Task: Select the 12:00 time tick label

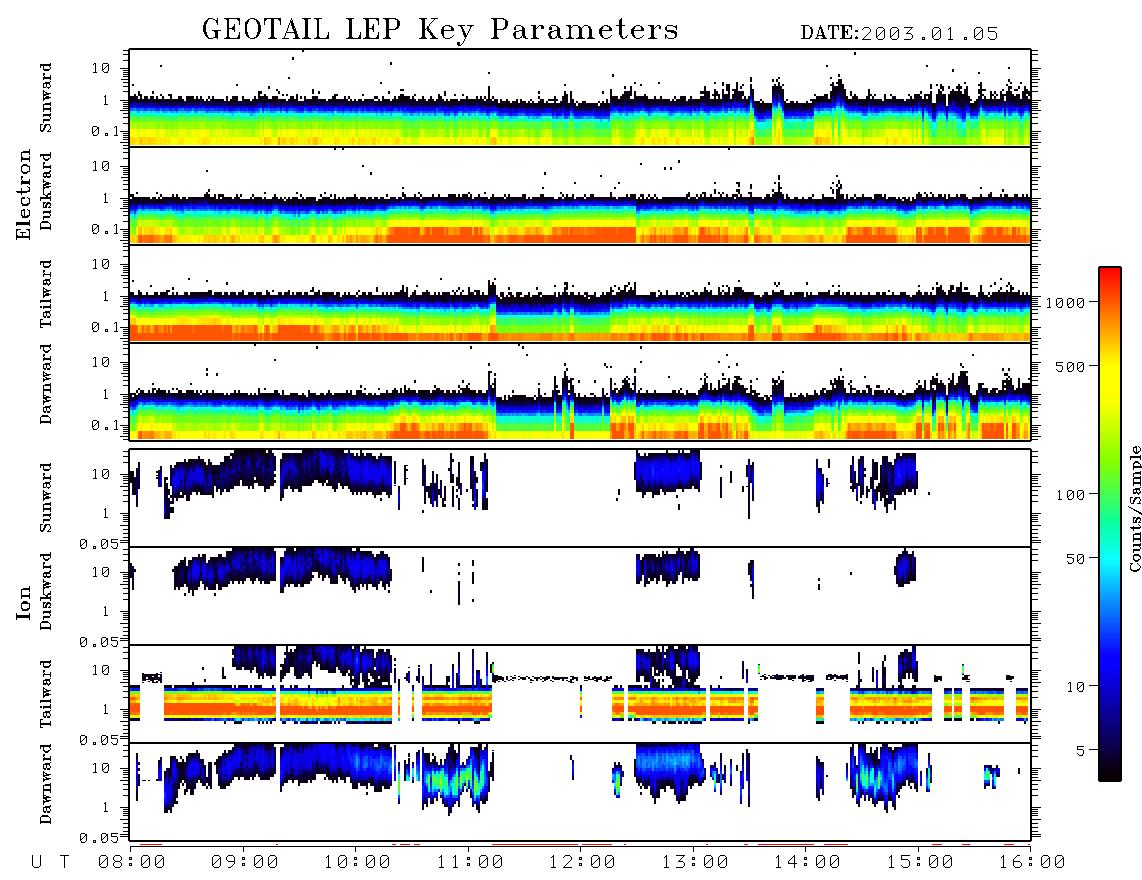Action: tap(583, 862)
